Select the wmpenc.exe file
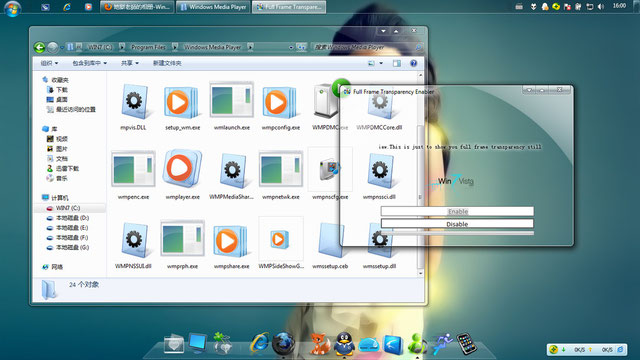The image size is (640, 360). pyautogui.click(x=133, y=176)
